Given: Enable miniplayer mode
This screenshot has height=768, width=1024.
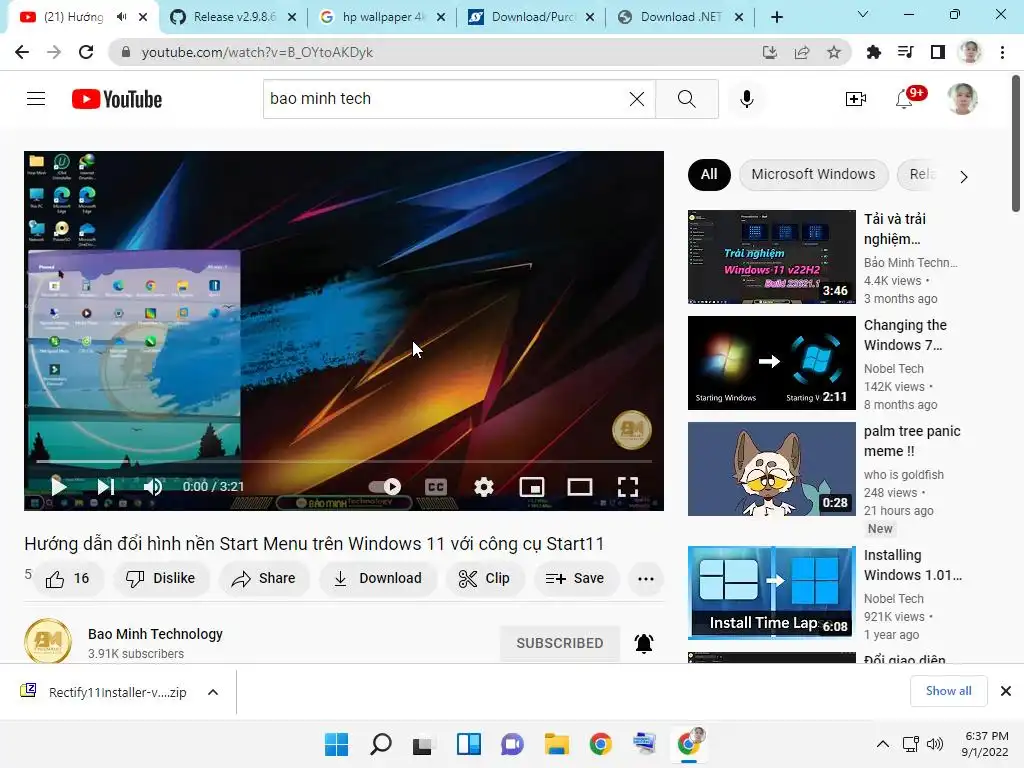Looking at the screenshot, I should (532, 487).
